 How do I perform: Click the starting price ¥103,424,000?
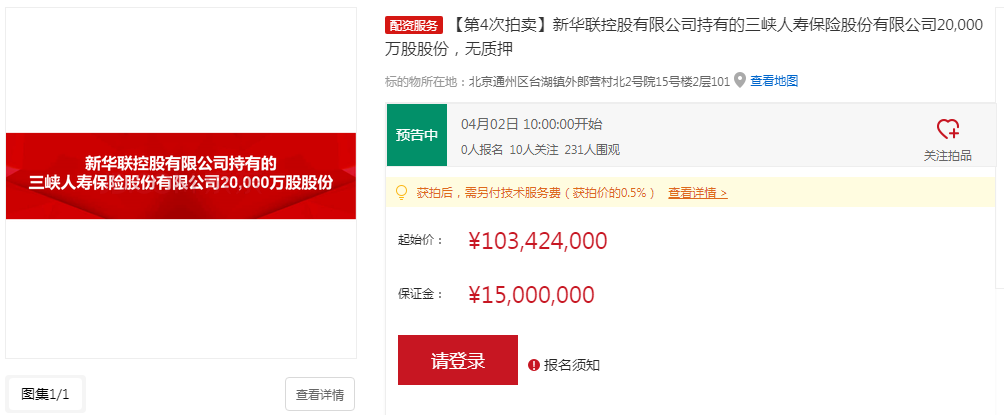(x=537, y=240)
